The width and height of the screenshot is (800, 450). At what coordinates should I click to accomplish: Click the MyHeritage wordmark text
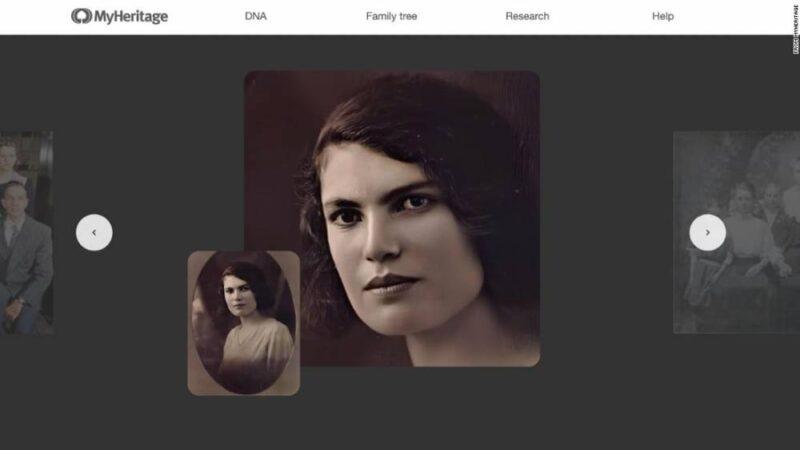131,17
